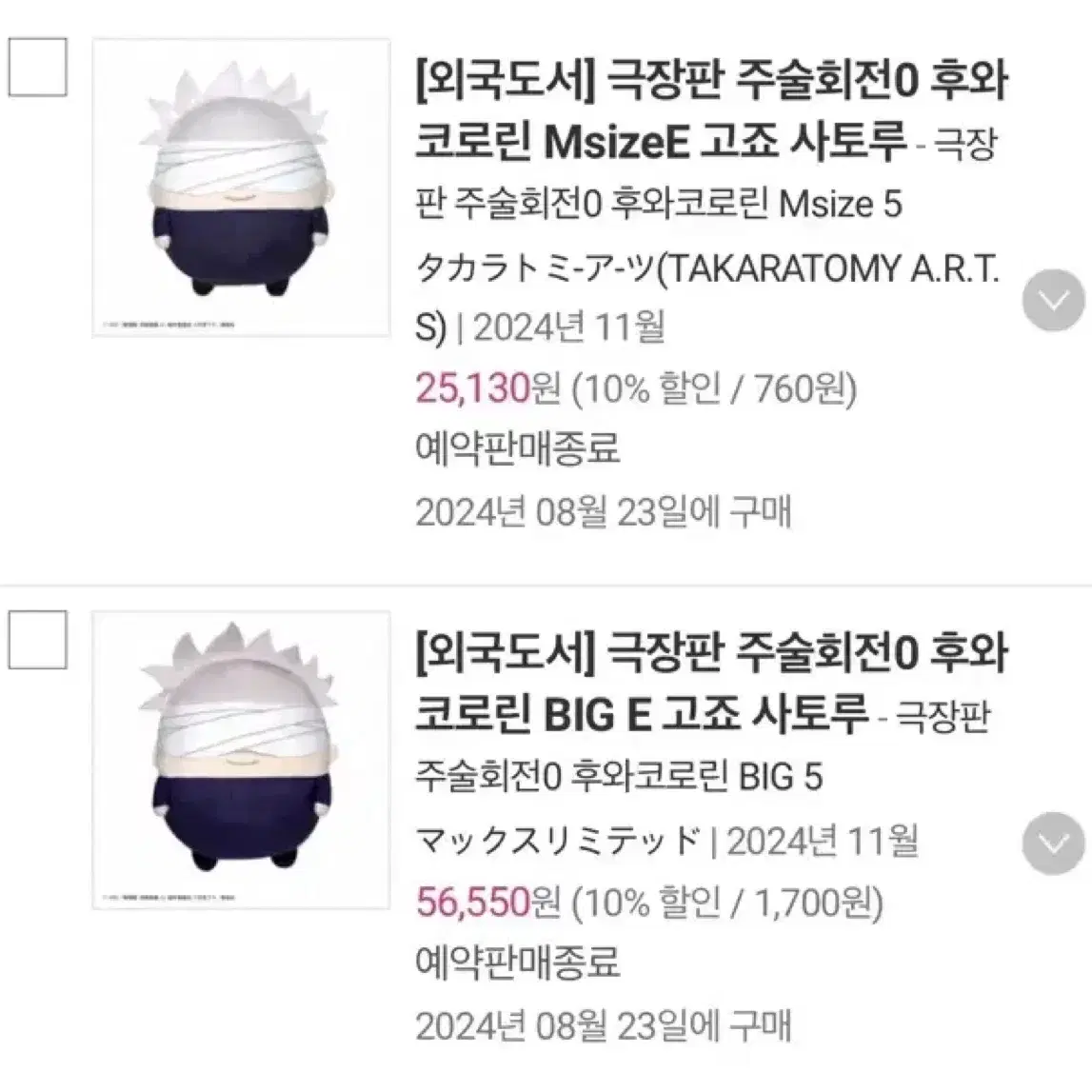This screenshot has width=1092, height=1092.
Task: Click first item's 2024년 08월 23일에 구매 text
Action: (x=603, y=512)
